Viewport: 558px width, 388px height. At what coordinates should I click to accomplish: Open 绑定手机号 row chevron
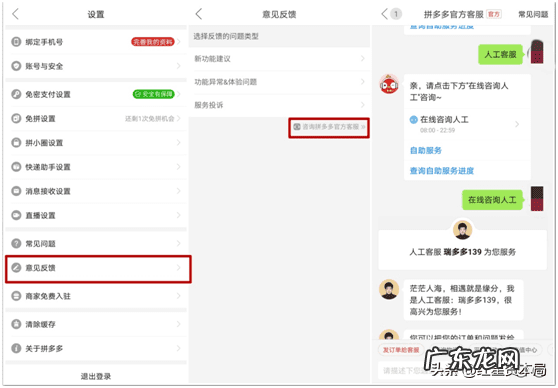(x=179, y=42)
